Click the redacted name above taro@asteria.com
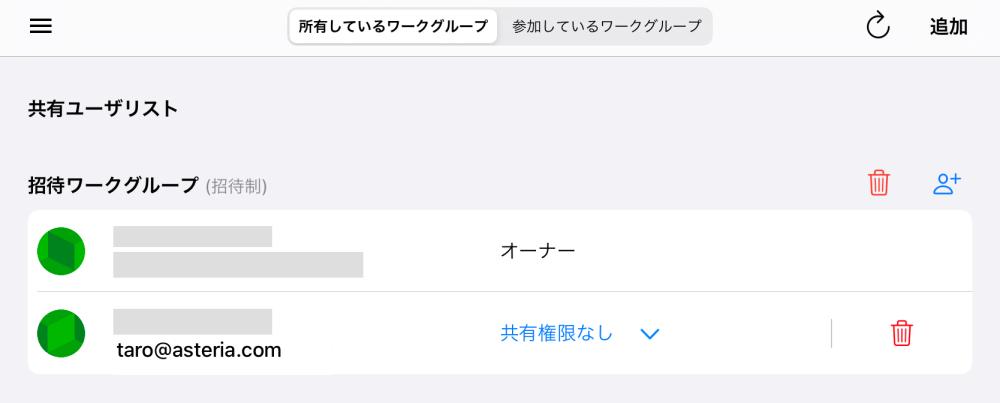The width and height of the screenshot is (1000, 403). click(192, 321)
